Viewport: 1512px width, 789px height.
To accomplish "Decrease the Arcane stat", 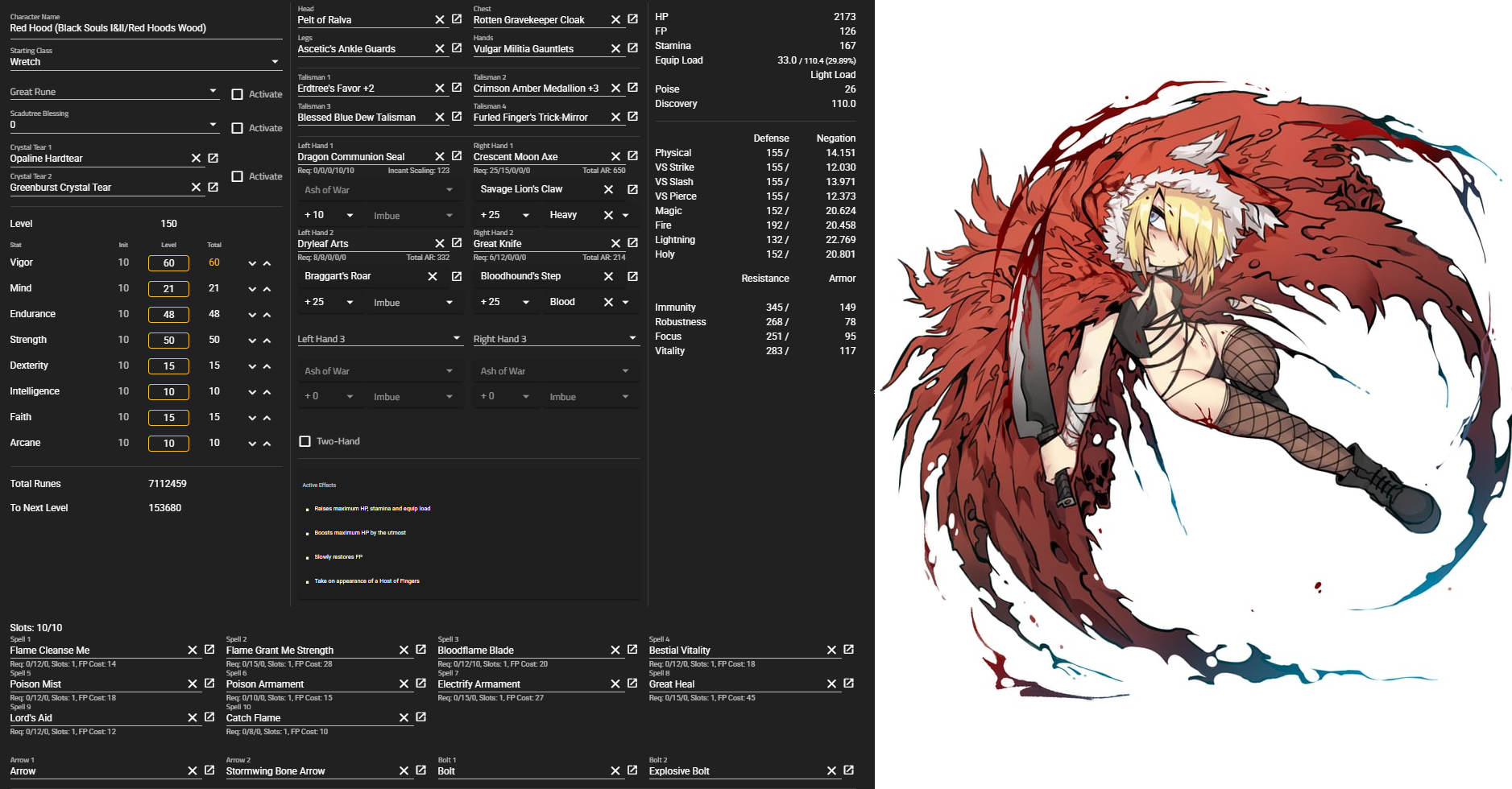I will [252, 444].
